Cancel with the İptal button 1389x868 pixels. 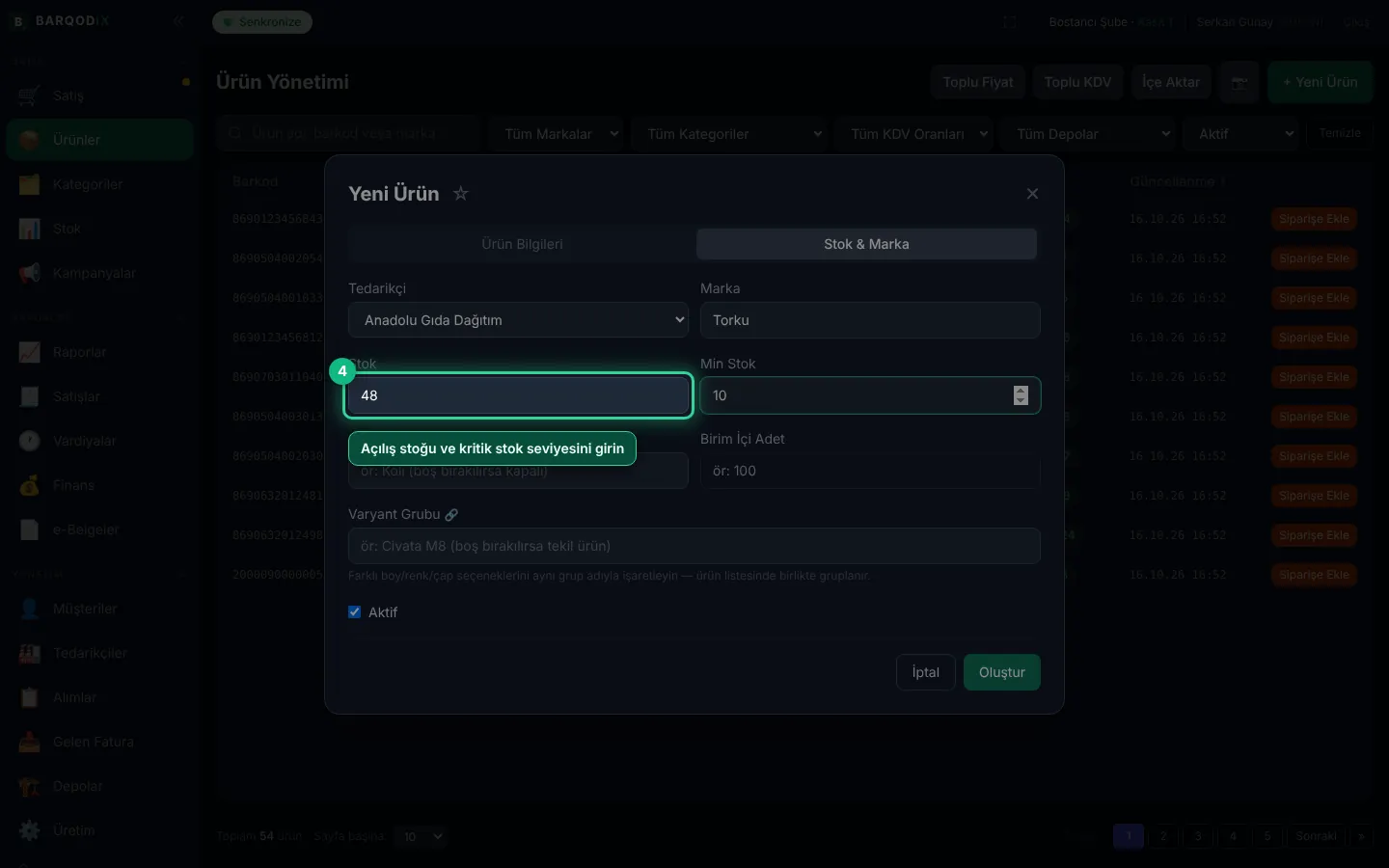pos(925,672)
